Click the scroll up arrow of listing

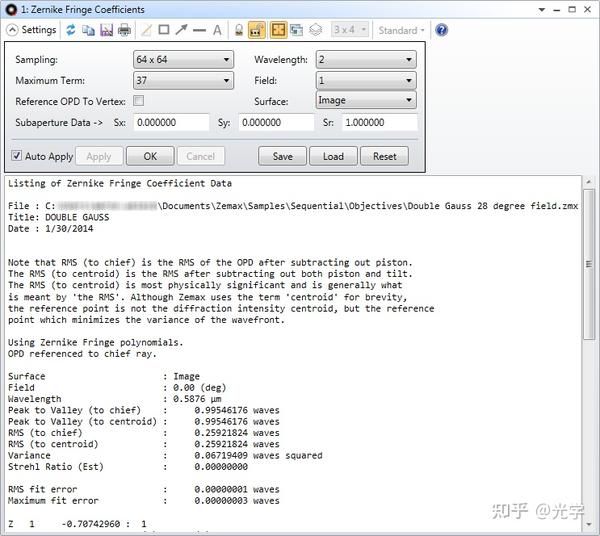589,182
